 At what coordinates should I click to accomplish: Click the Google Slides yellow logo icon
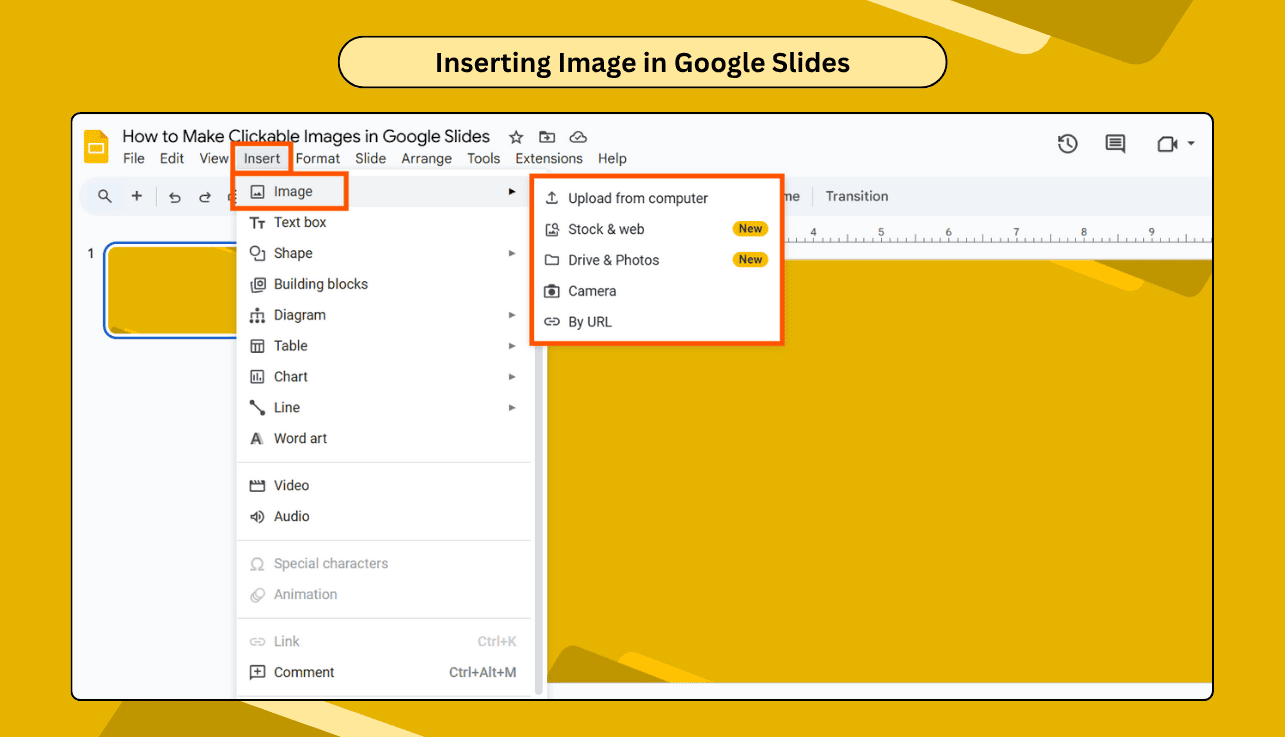point(96,146)
